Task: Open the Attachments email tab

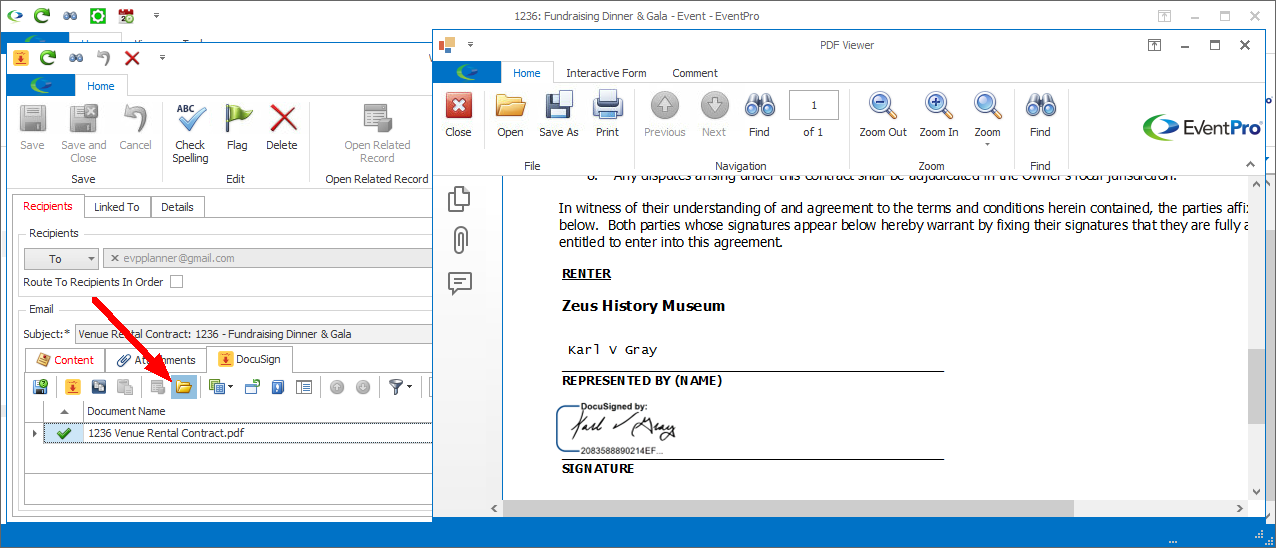Action: 156,360
